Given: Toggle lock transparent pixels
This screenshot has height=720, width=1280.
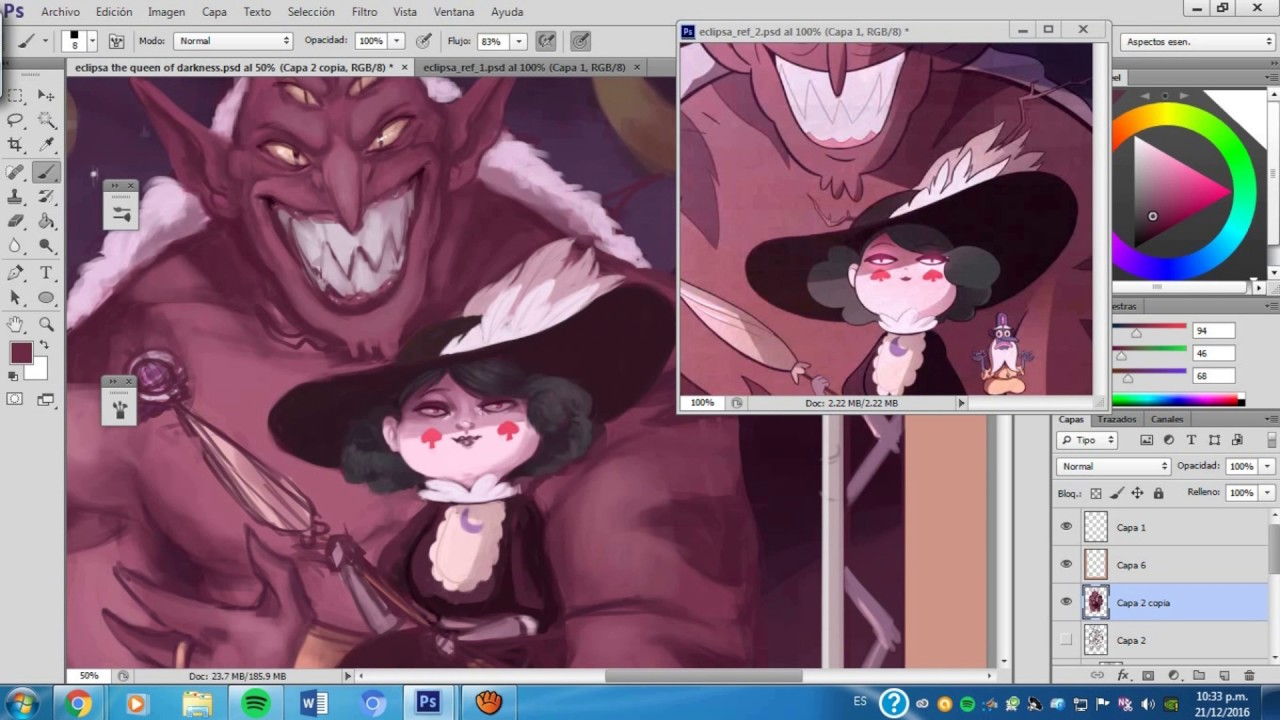Looking at the screenshot, I should (1096, 493).
